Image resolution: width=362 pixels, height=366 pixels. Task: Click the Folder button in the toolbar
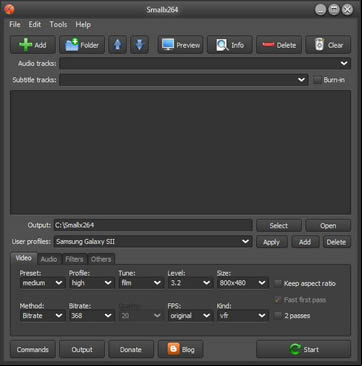[x=82, y=45]
